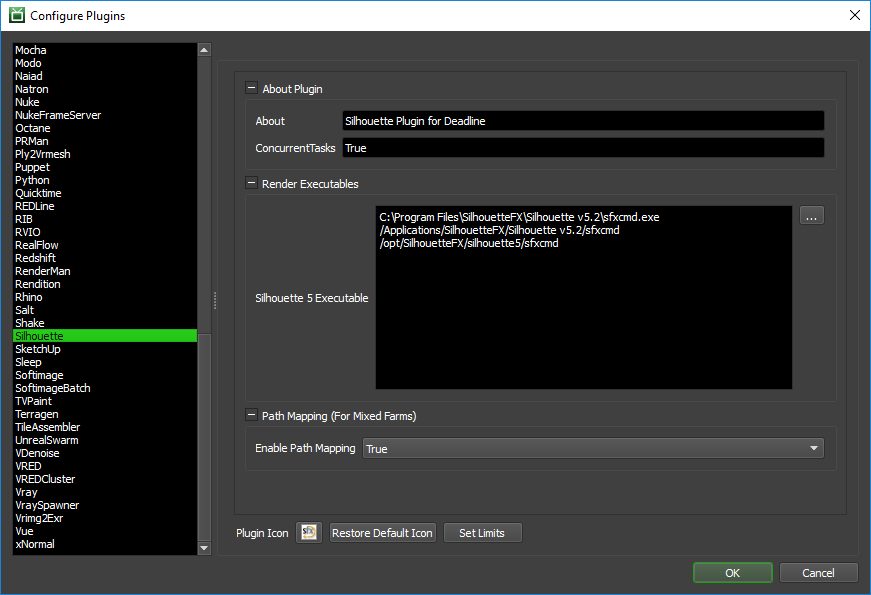Open the Enable Path Mapping dropdown
Image resolution: width=871 pixels, height=595 pixels.
coord(593,448)
